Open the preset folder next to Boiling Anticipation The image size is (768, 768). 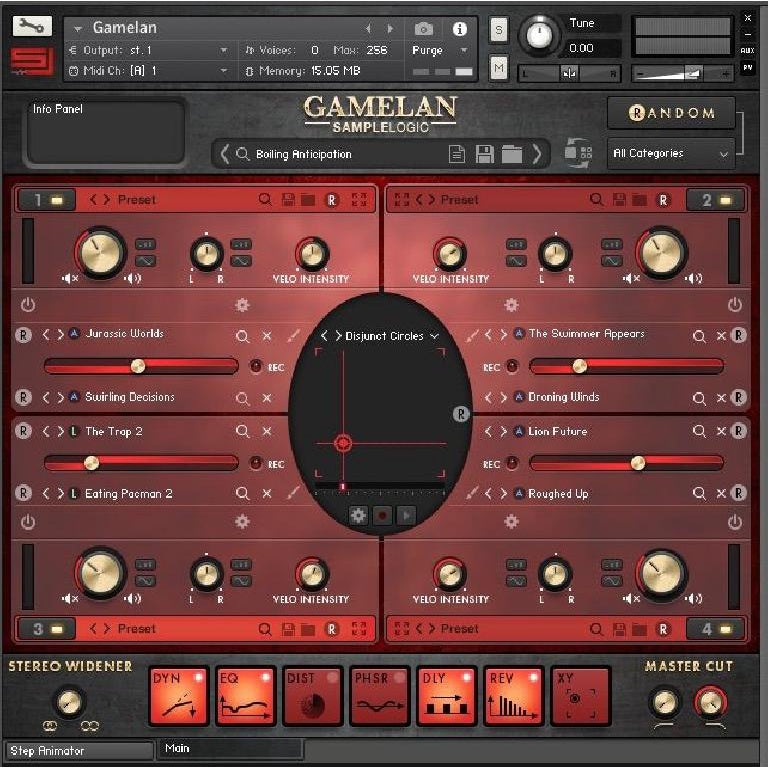[511, 154]
